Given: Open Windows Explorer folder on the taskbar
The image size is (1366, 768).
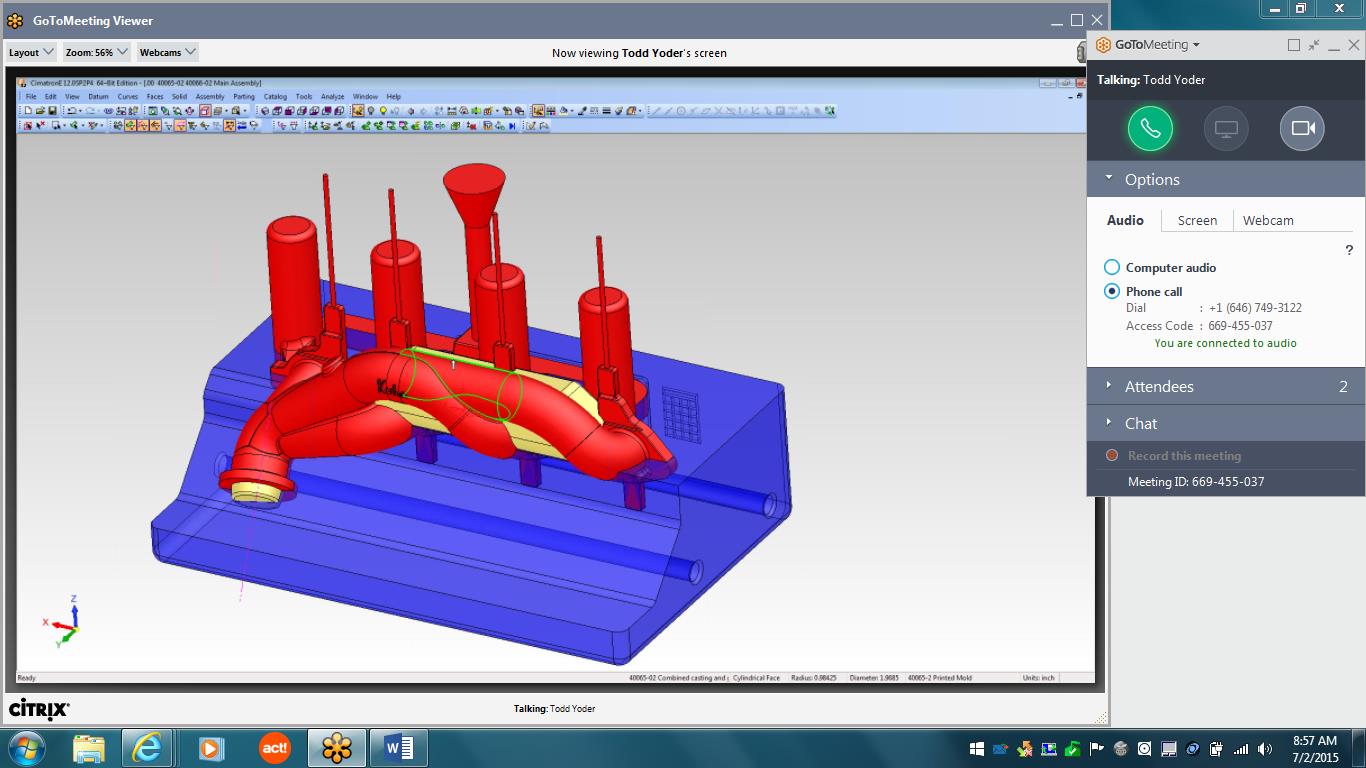Looking at the screenshot, I should pyautogui.click(x=88, y=747).
